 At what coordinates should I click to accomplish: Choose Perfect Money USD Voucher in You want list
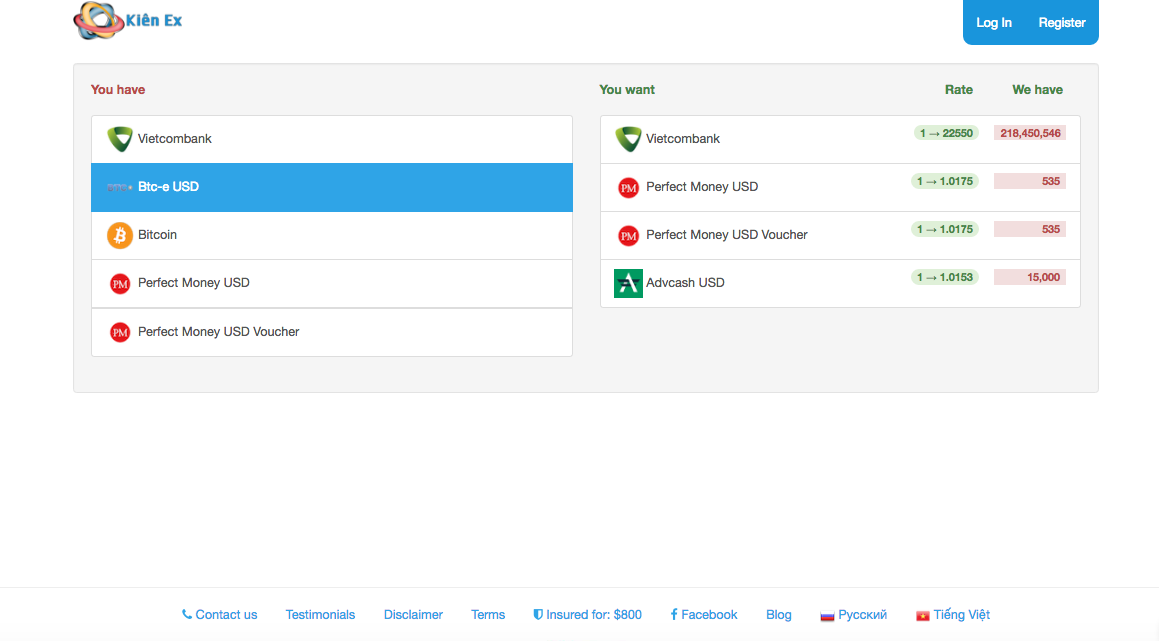(x=840, y=235)
